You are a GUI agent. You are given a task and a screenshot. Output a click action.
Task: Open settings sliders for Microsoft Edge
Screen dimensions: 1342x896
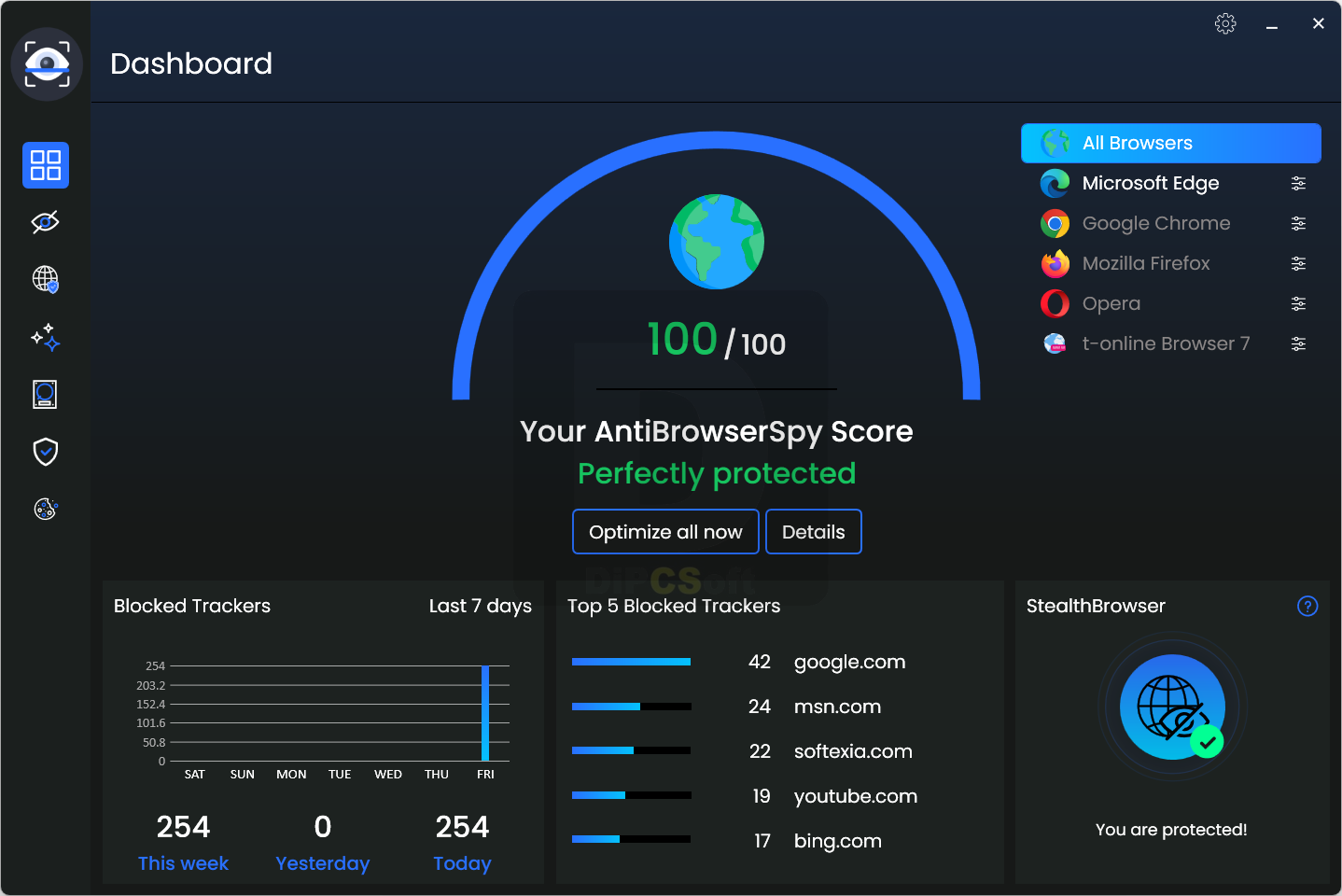(x=1298, y=183)
